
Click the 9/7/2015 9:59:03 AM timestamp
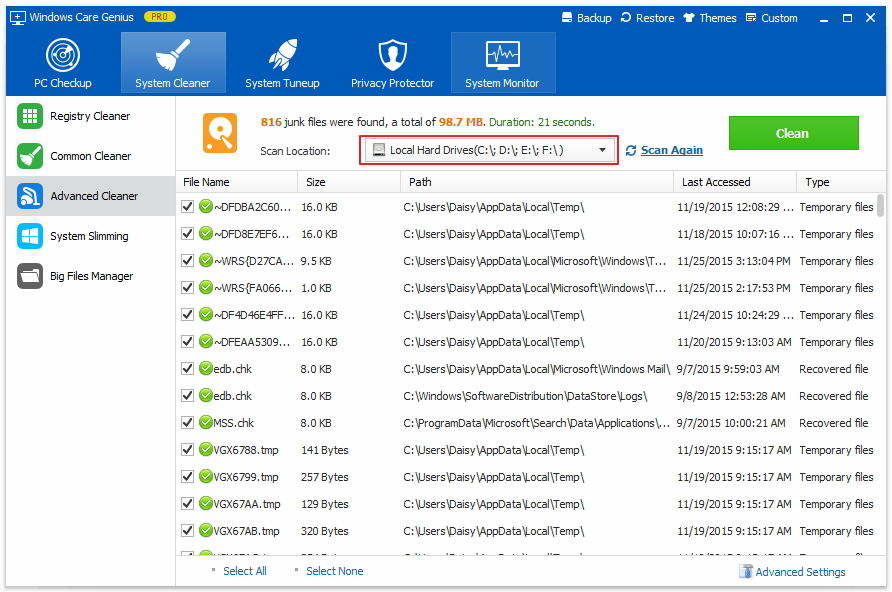pos(728,369)
